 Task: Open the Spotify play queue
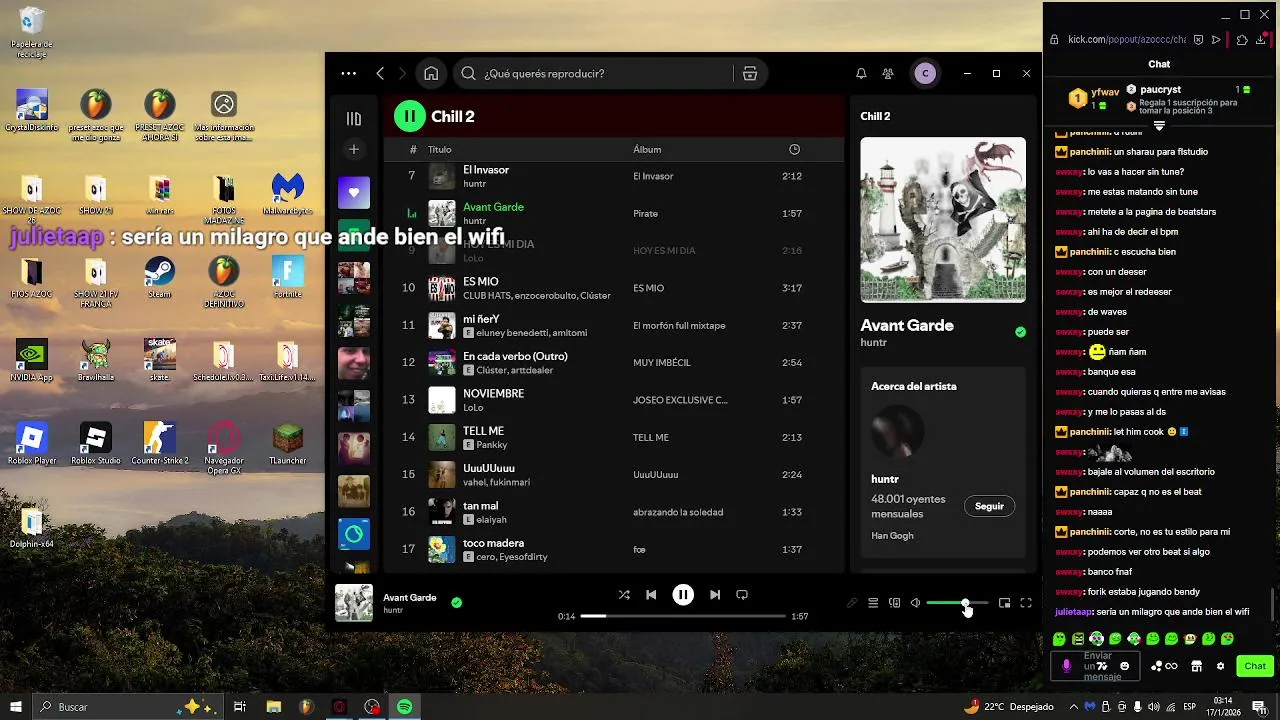[x=873, y=603]
